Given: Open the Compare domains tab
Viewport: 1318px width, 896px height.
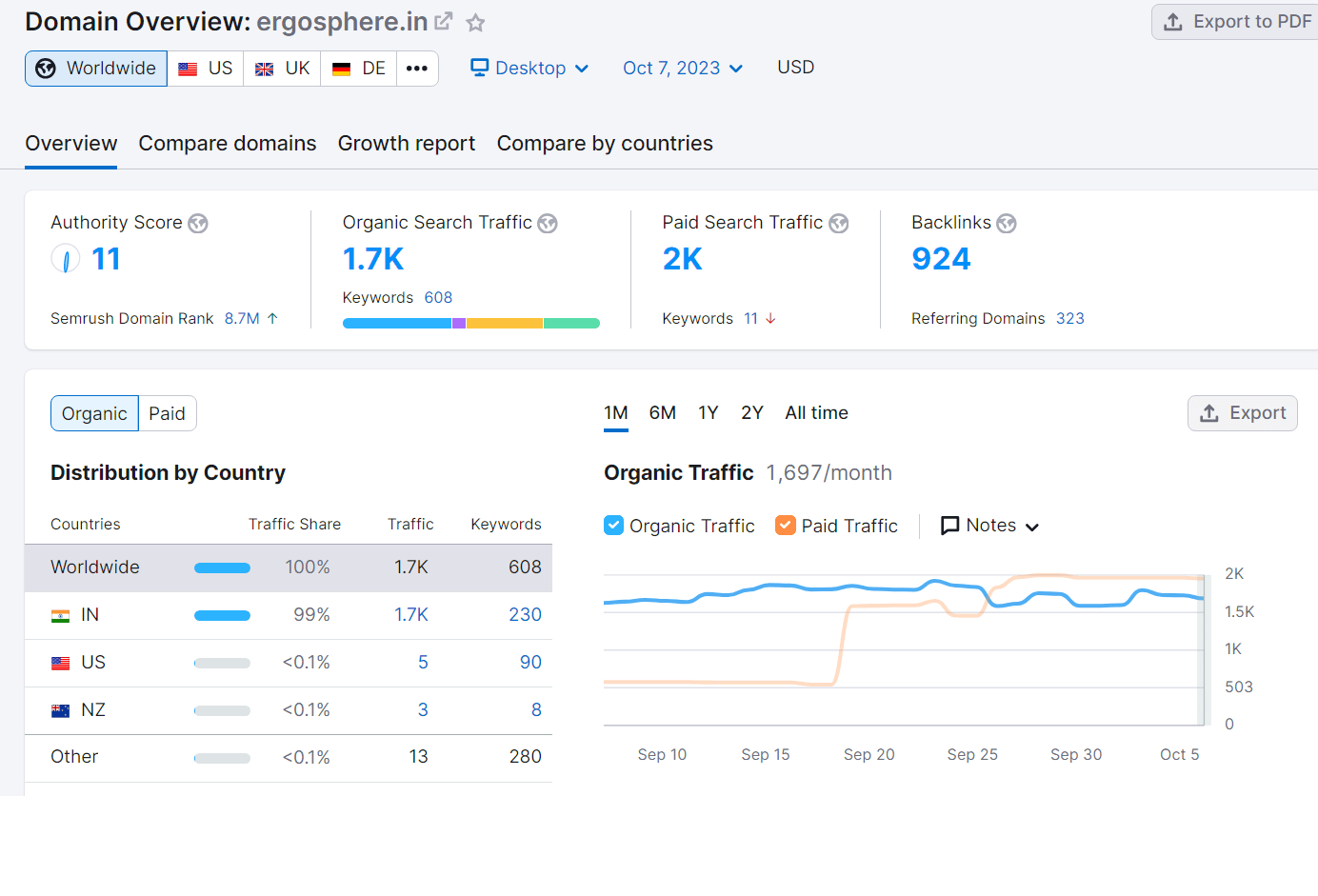Looking at the screenshot, I should 228,144.
